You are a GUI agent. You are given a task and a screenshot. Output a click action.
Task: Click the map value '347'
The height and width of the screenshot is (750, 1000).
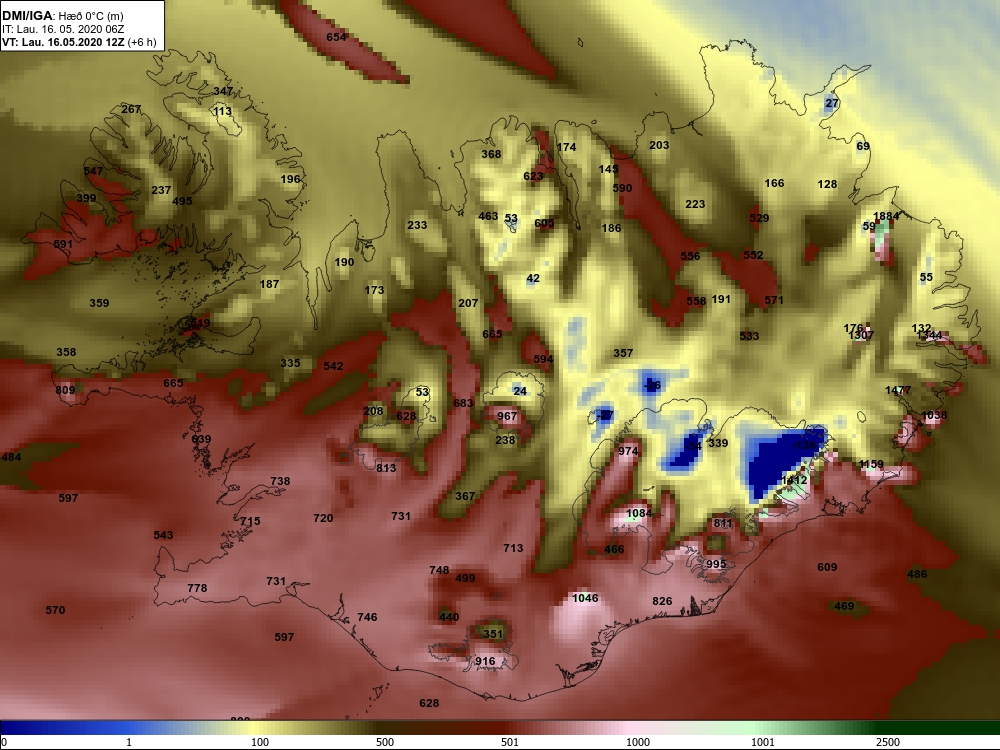[x=223, y=91]
